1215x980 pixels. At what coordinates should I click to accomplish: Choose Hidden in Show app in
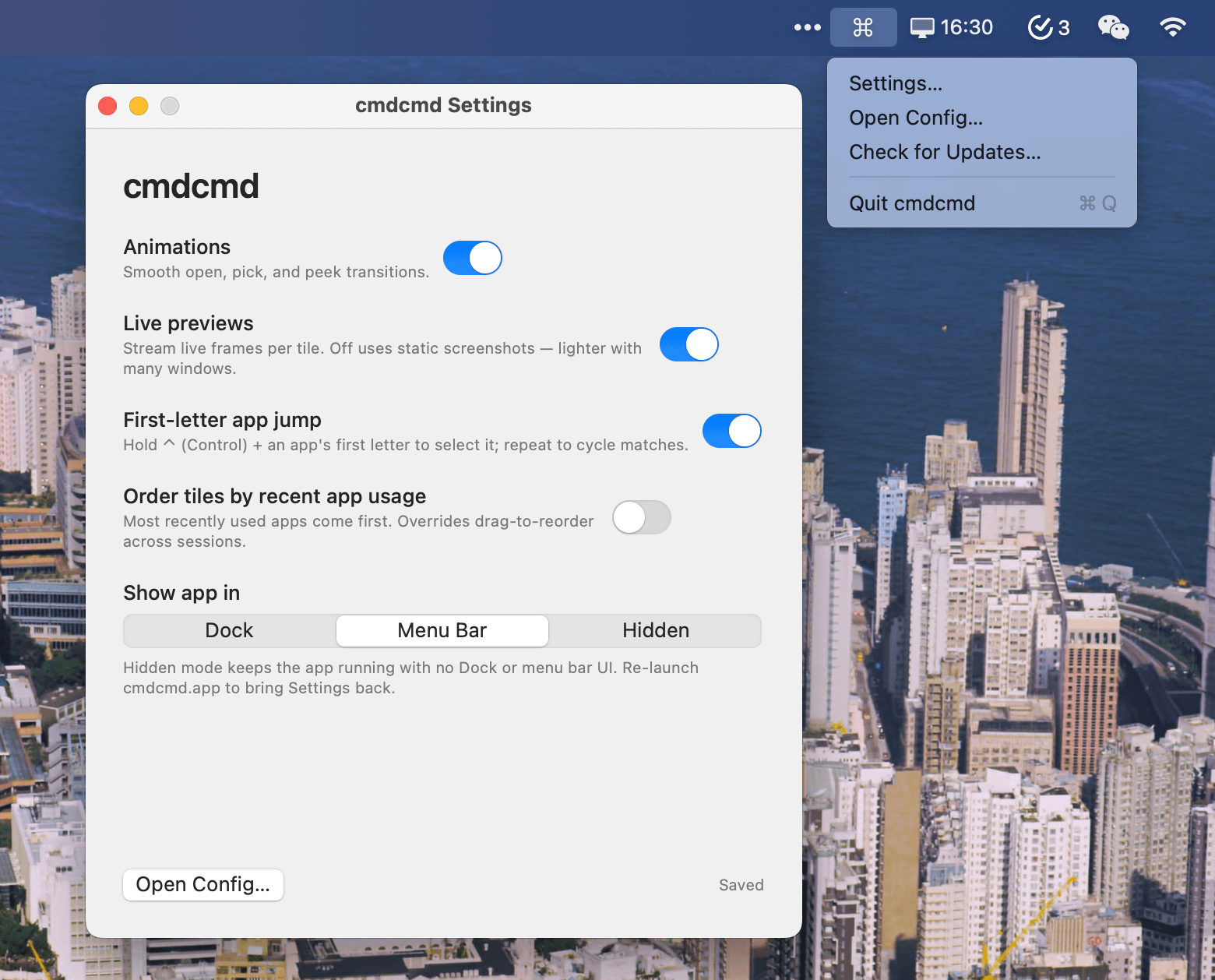(656, 630)
